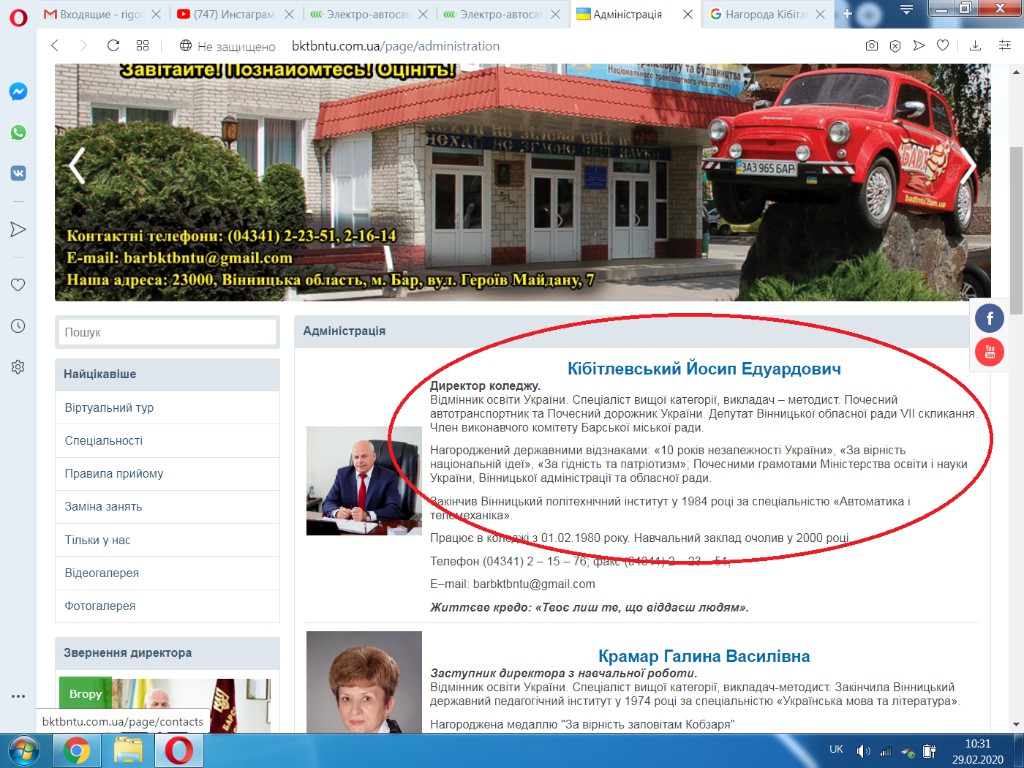Image resolution: width=1024 pixels, height=768 pixels.
Task: Click the Пошук search field
Action: click(x=167, y=332)
